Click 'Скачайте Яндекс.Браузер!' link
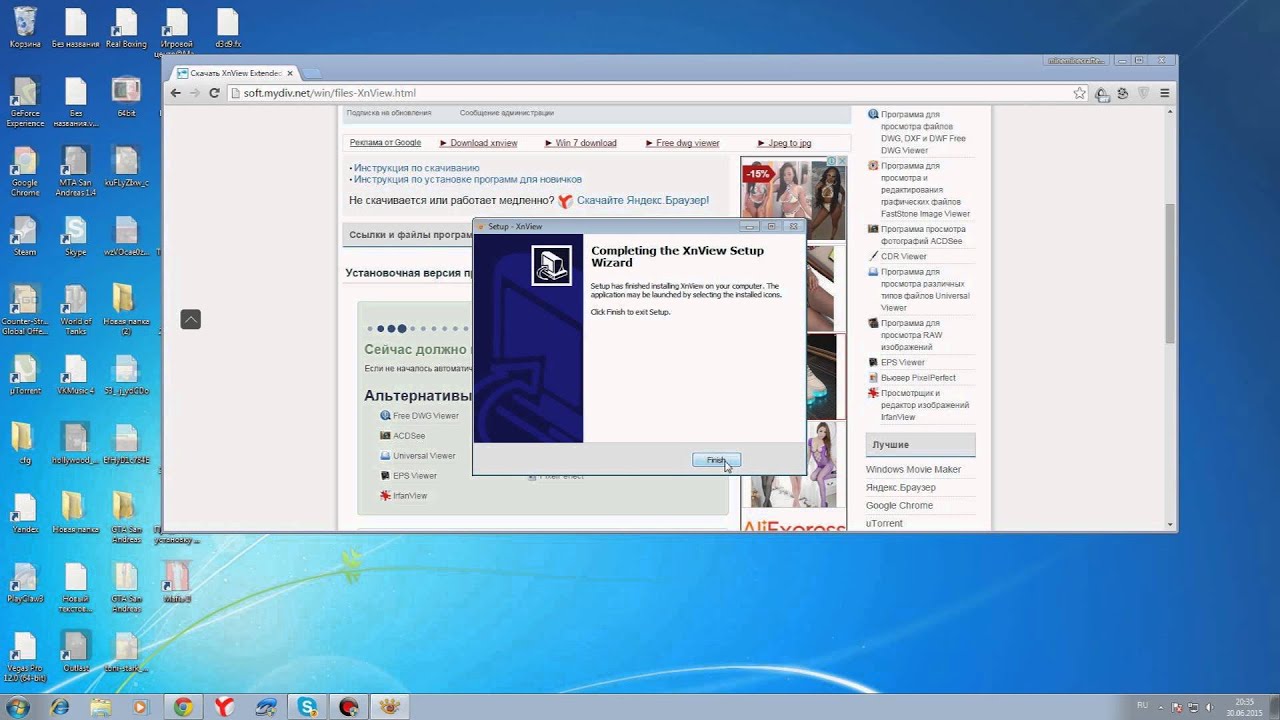The image size is (1280, 720). click(x=643, y=200)
